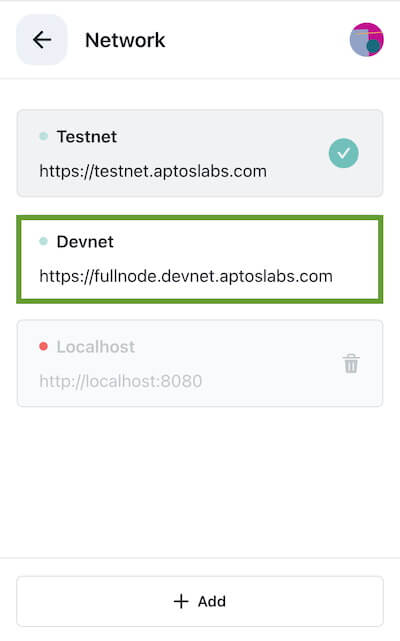Click the teal status dot beside Devnet
Image resolution: width=400 pixels, height=641 pixels.
(x=43, y=241)
